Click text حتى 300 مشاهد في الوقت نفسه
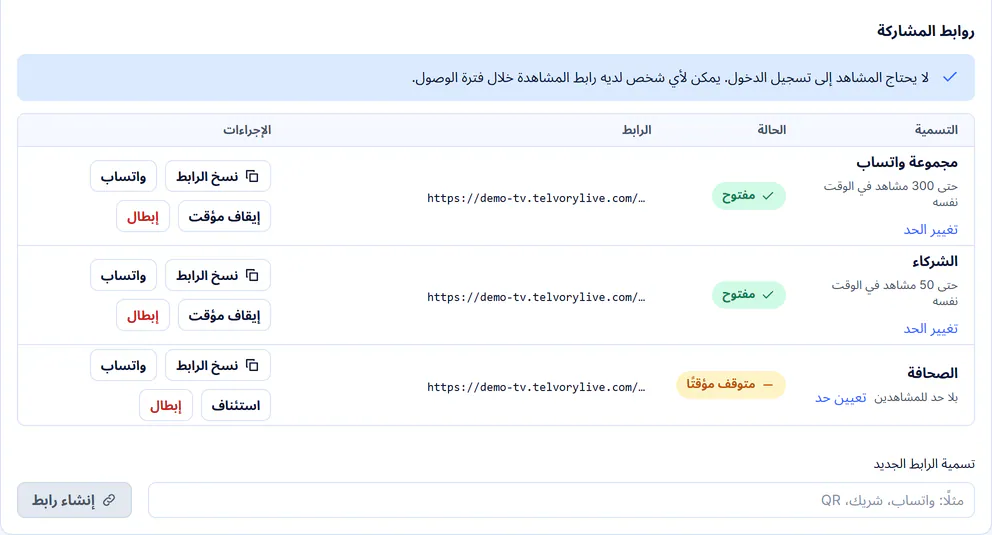Viewport: 992px width, 535px height. pyautogui.click(x=891, y=194)
